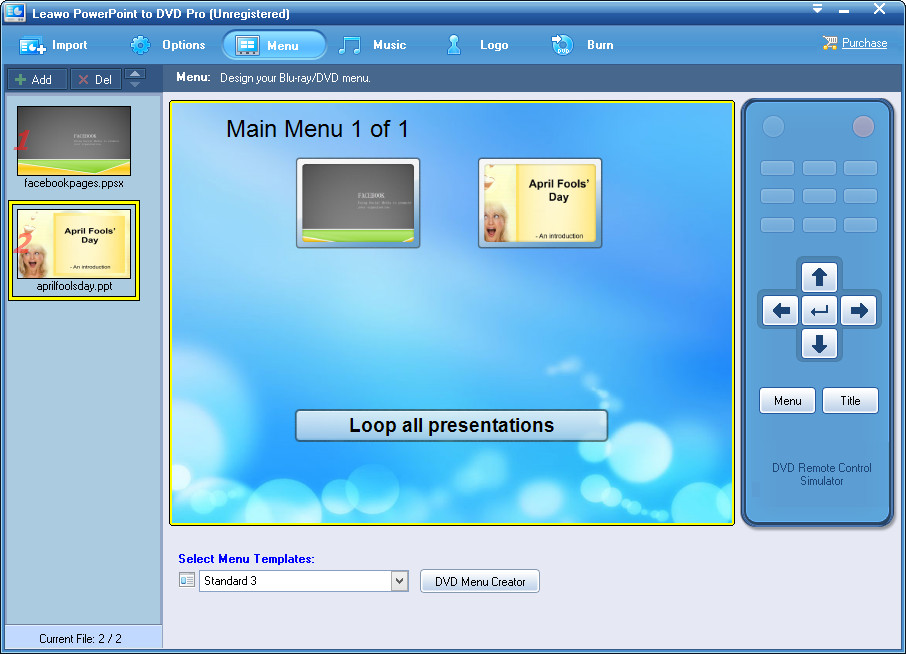
Task: Expand the Standard 3 template dropdown
Action: point(399,581)
